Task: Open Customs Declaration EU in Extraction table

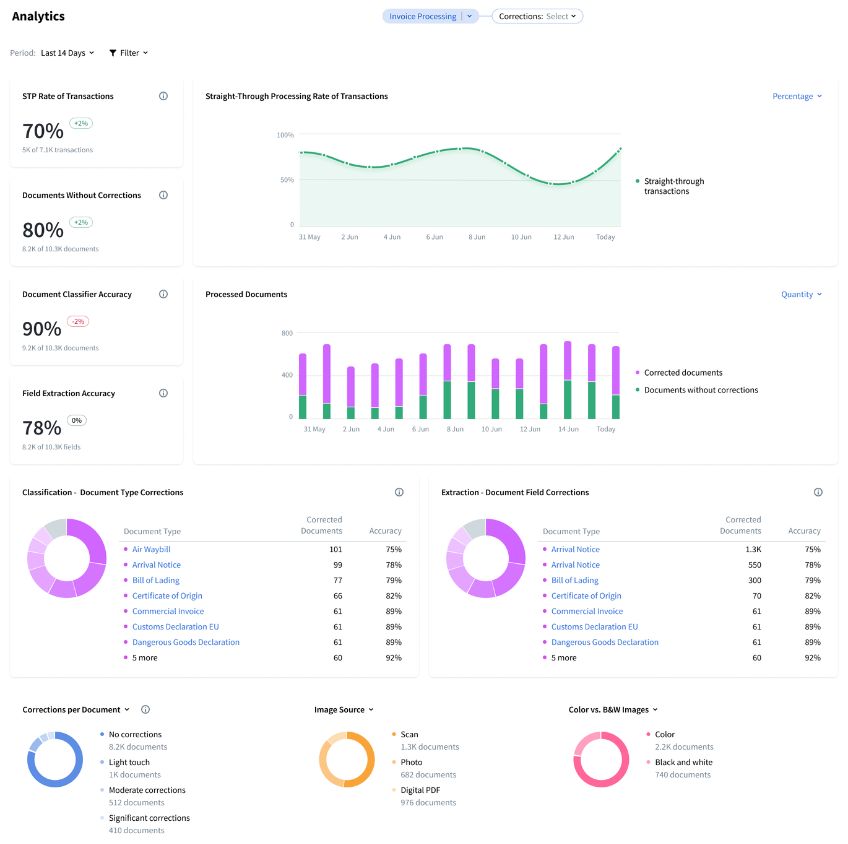Action: [x=595, y=627]
